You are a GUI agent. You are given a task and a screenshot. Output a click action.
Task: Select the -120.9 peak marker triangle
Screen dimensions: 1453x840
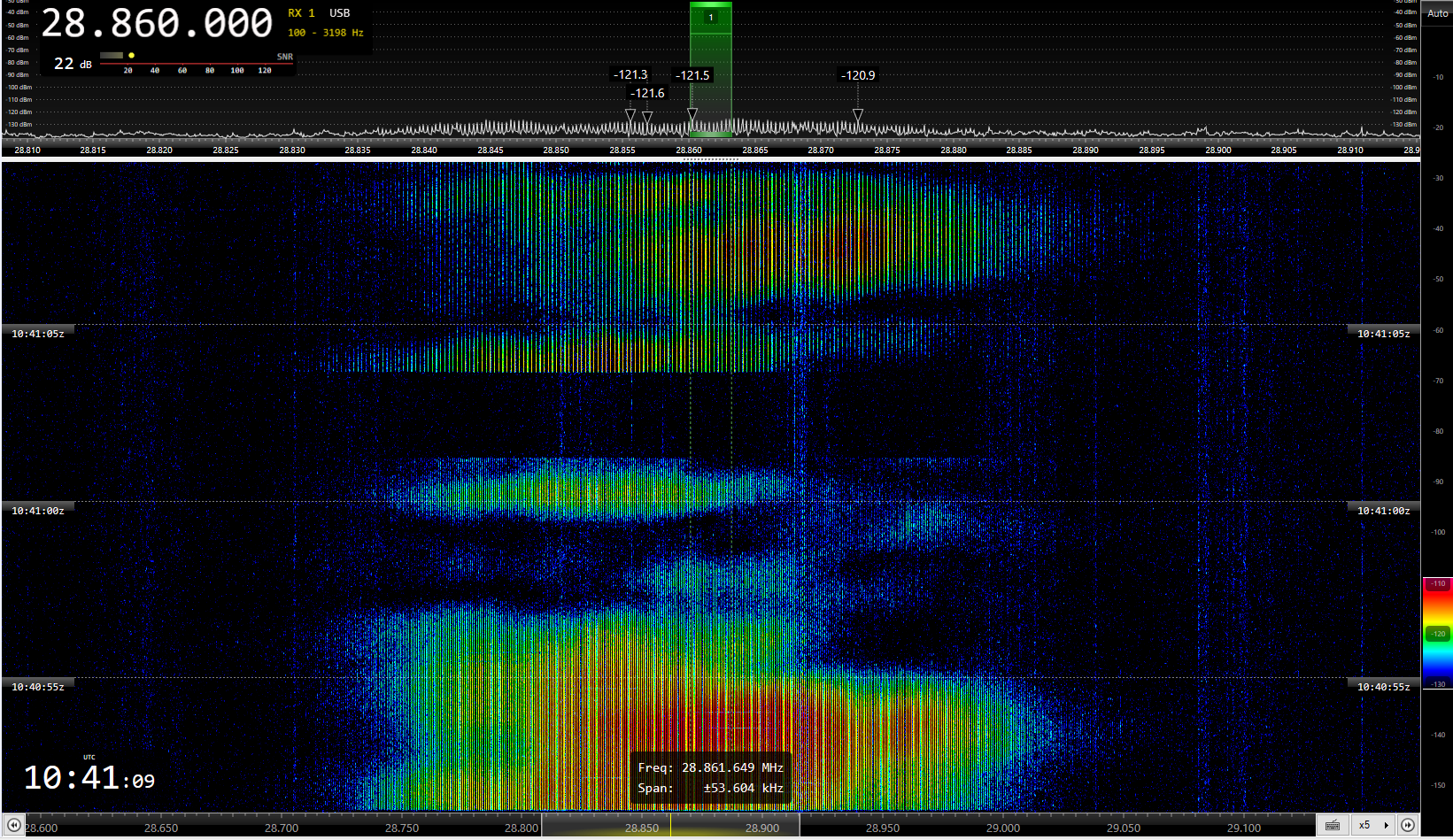tap(857, 115)
